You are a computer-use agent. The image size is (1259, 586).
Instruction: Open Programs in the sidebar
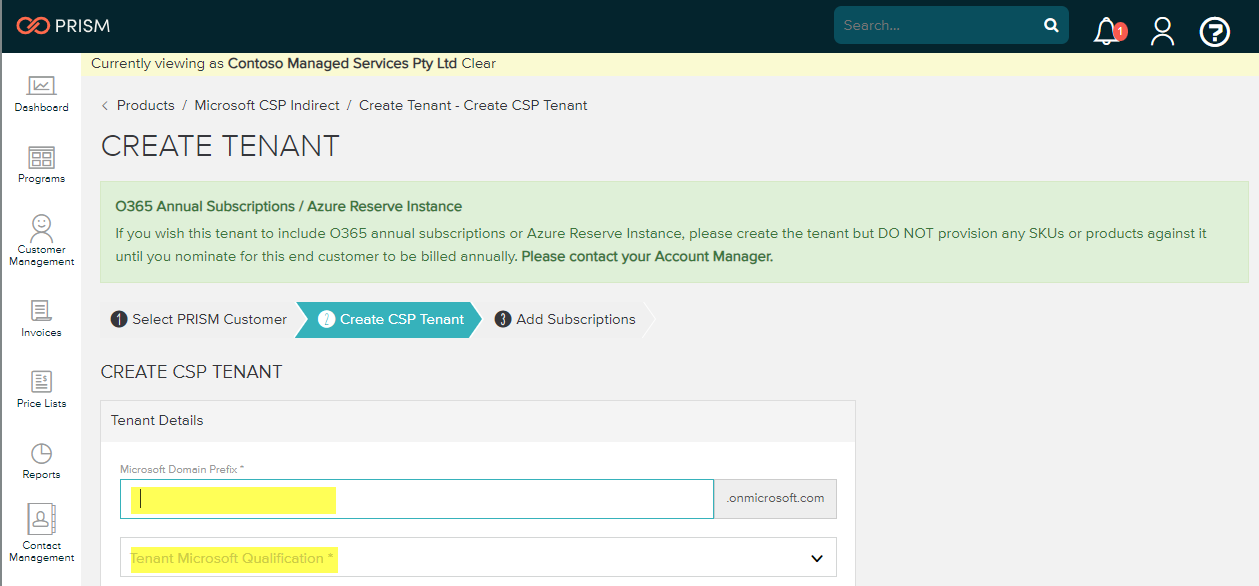[41, 165]
